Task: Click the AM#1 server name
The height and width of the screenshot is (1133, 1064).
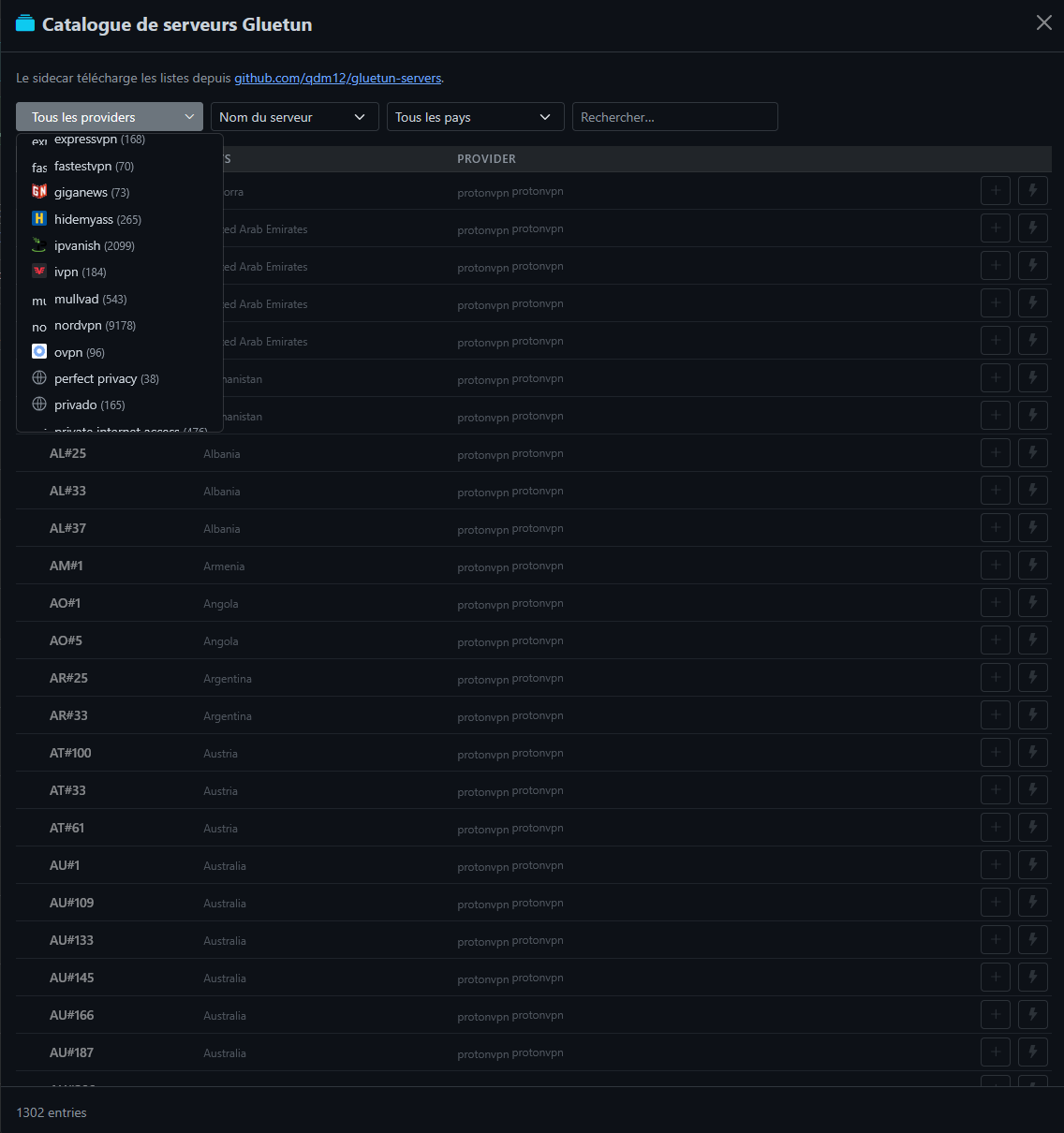Action: point(66,566)
